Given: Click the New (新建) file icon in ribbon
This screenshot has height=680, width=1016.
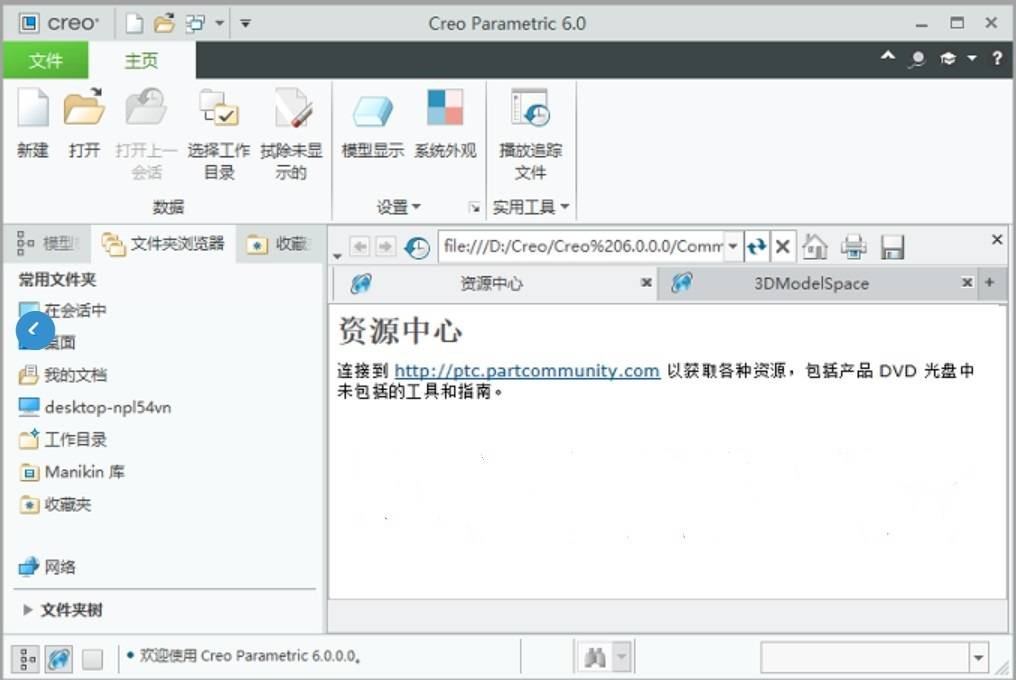Looking at the screenshot, I should [33, 108].
